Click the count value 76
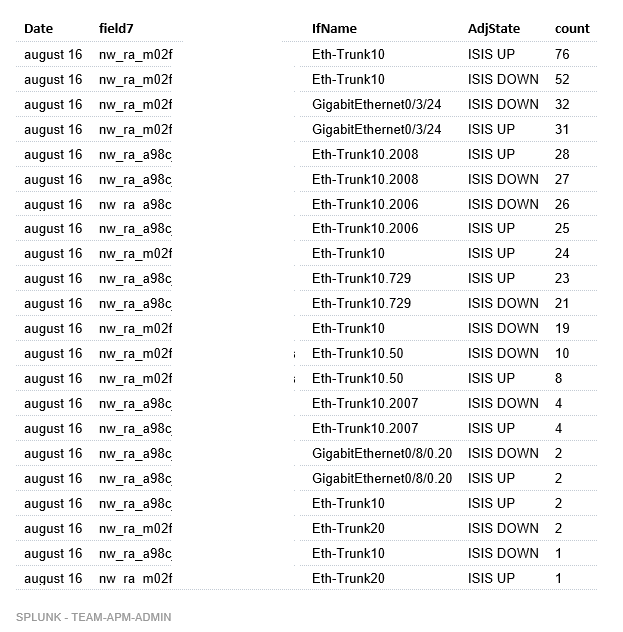 [562, 54]
